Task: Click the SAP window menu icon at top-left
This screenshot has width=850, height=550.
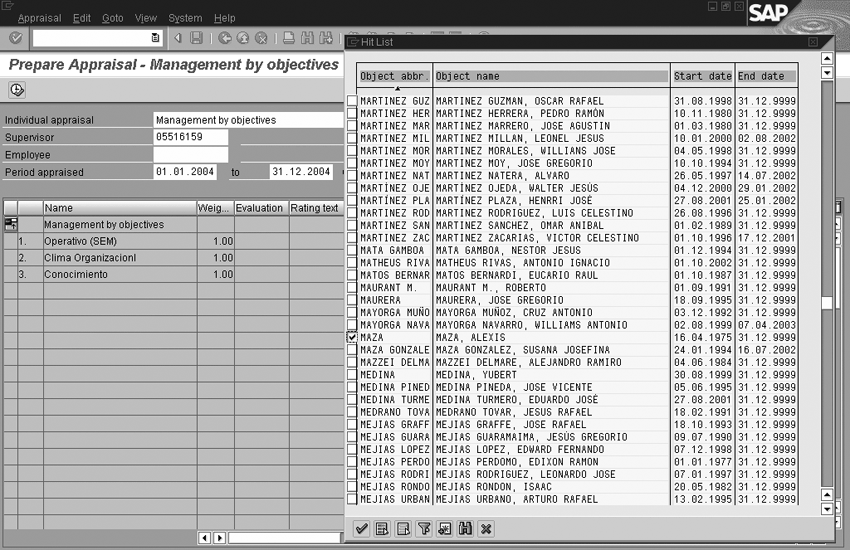Action: point(8,5)
